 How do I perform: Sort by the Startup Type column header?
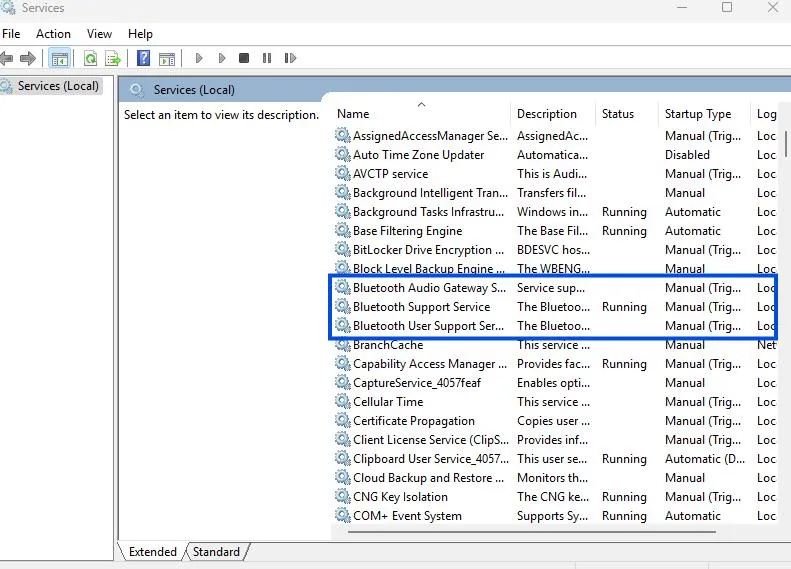pyautogui.click(x=697, y=114)
